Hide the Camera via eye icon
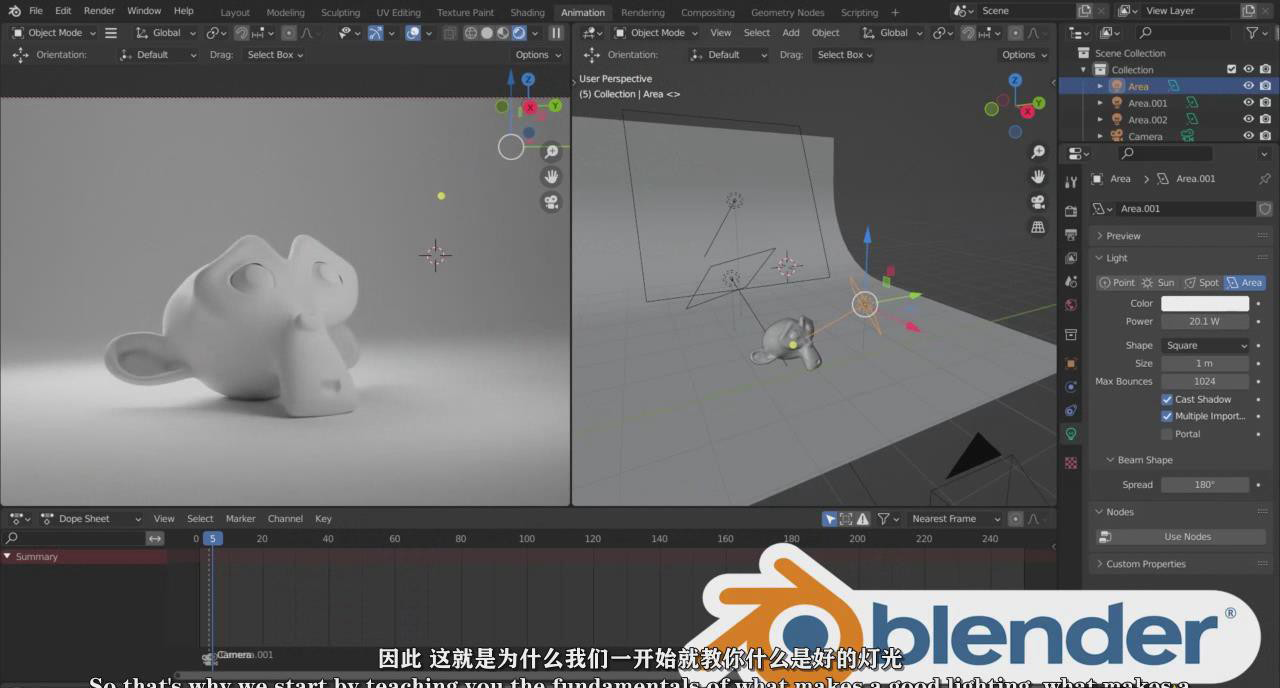The width and height of the screenshot is (1280, 688). (1248, 136)
